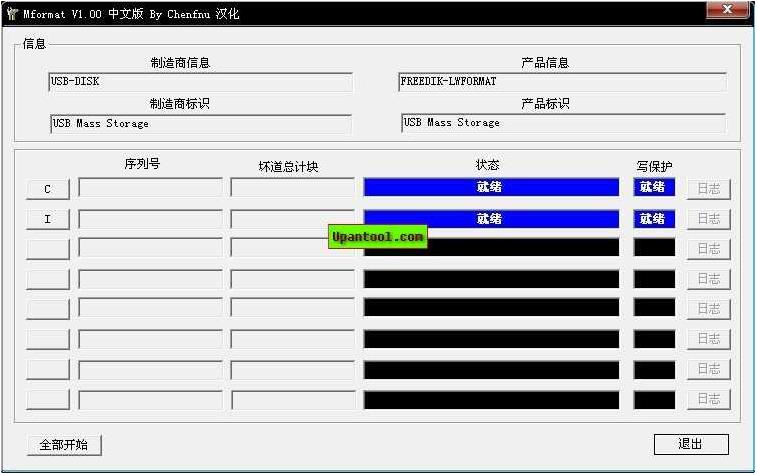
Task: Select the drive I button
Action: [x=47, y=219]
